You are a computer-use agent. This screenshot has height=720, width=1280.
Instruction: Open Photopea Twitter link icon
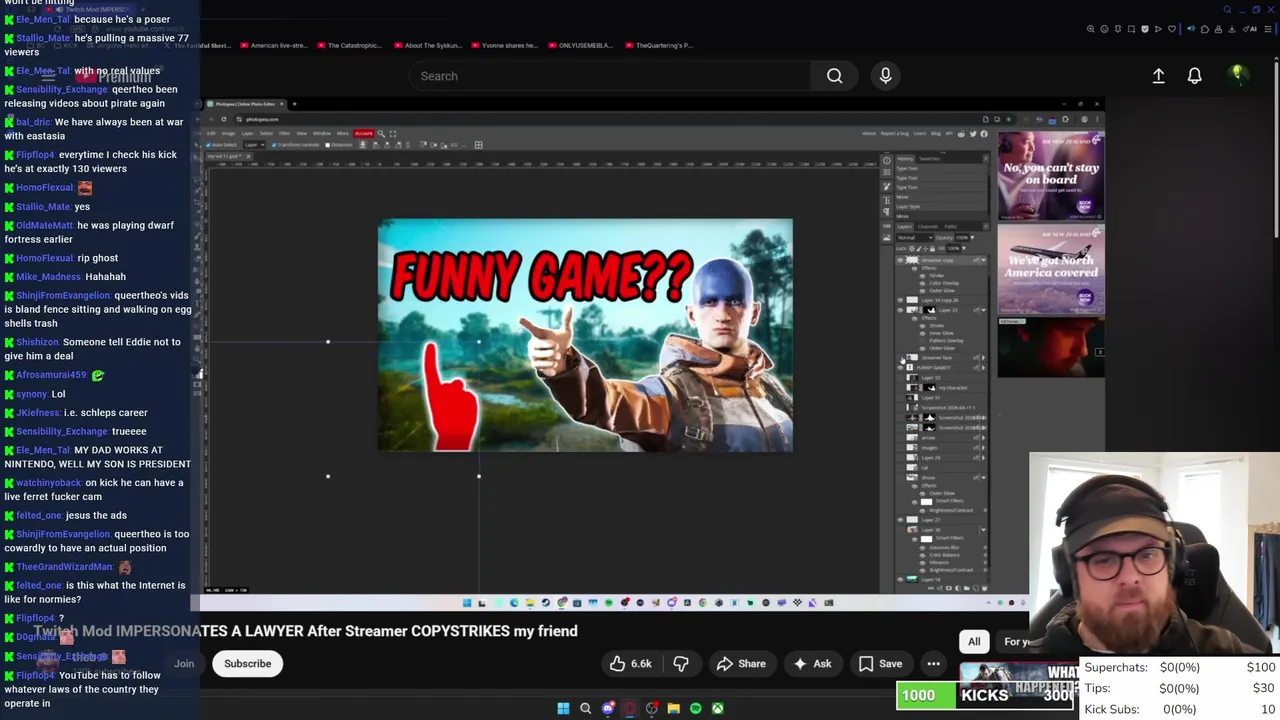973,134
